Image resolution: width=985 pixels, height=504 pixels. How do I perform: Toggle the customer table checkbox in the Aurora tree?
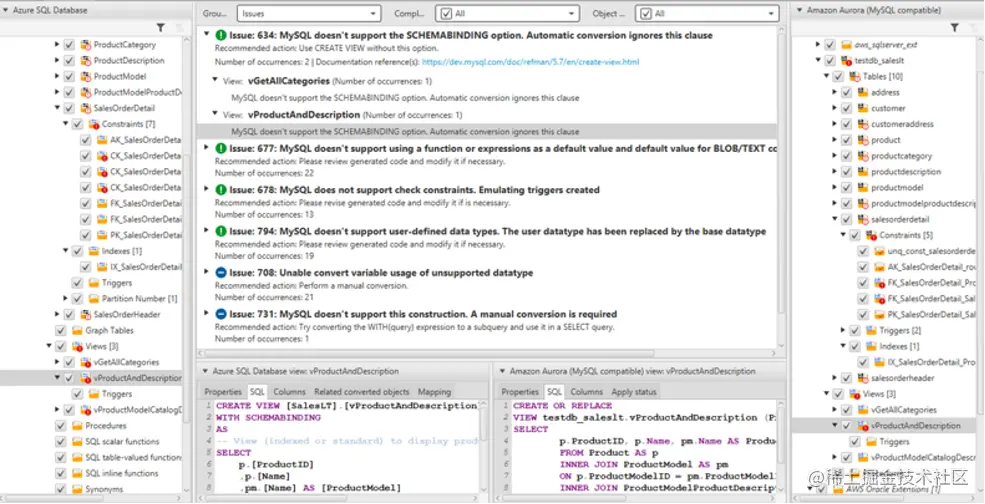[847, 108]
